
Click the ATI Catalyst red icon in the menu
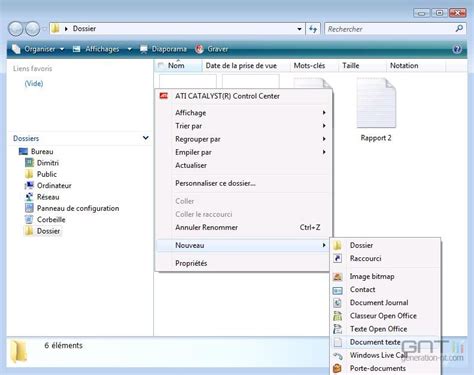coord(164,96)
